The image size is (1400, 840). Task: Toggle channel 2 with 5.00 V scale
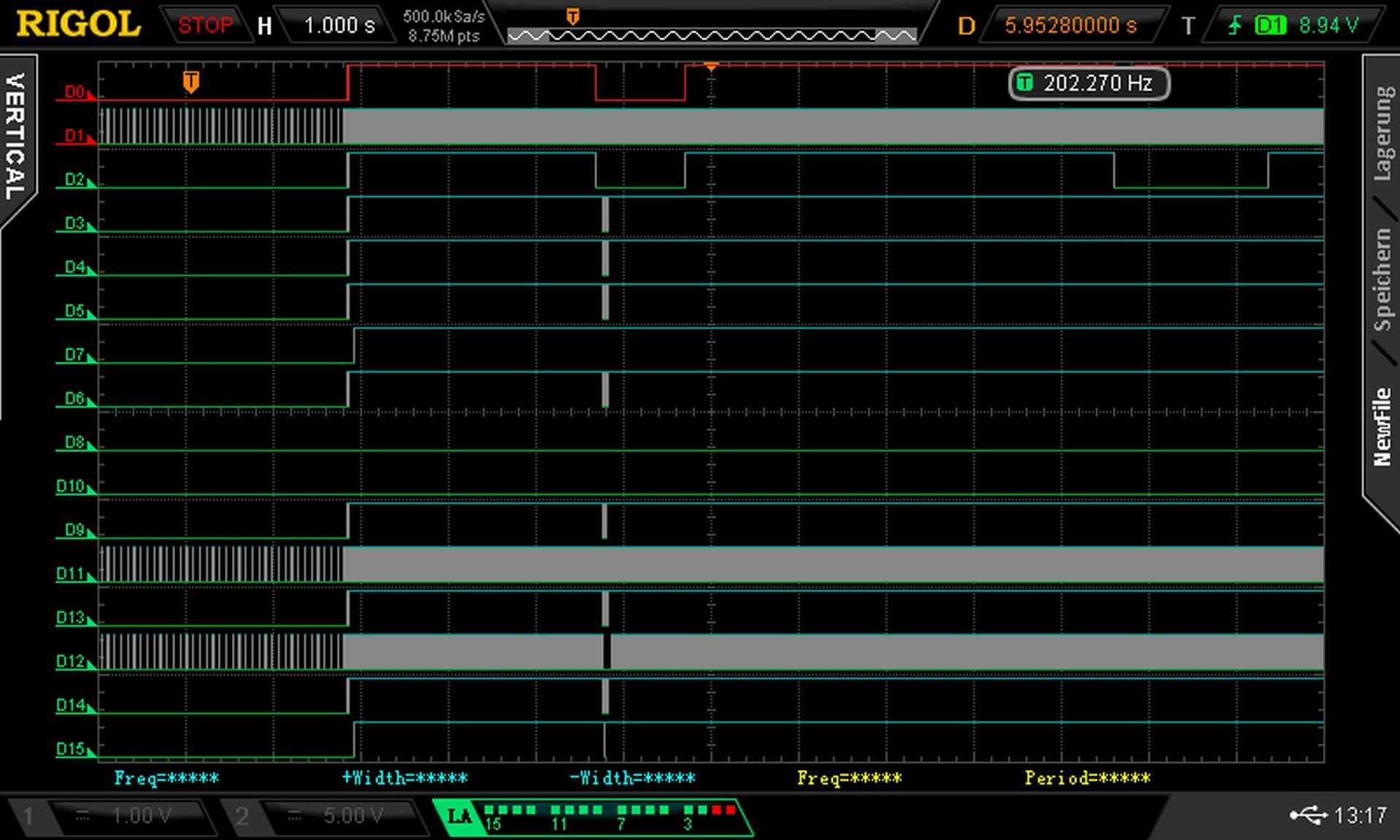click(x=325, y=816)
